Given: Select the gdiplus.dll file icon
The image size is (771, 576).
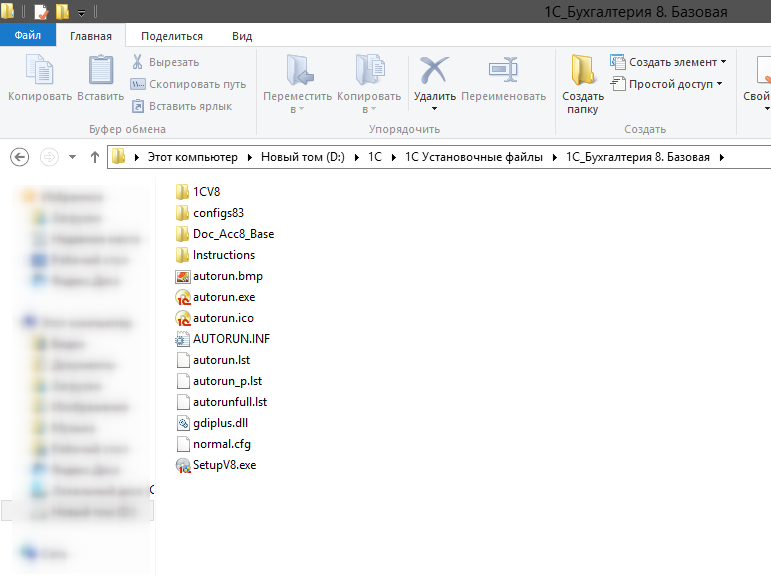Looking at the screenshot, I should click(x=182, y=423).
